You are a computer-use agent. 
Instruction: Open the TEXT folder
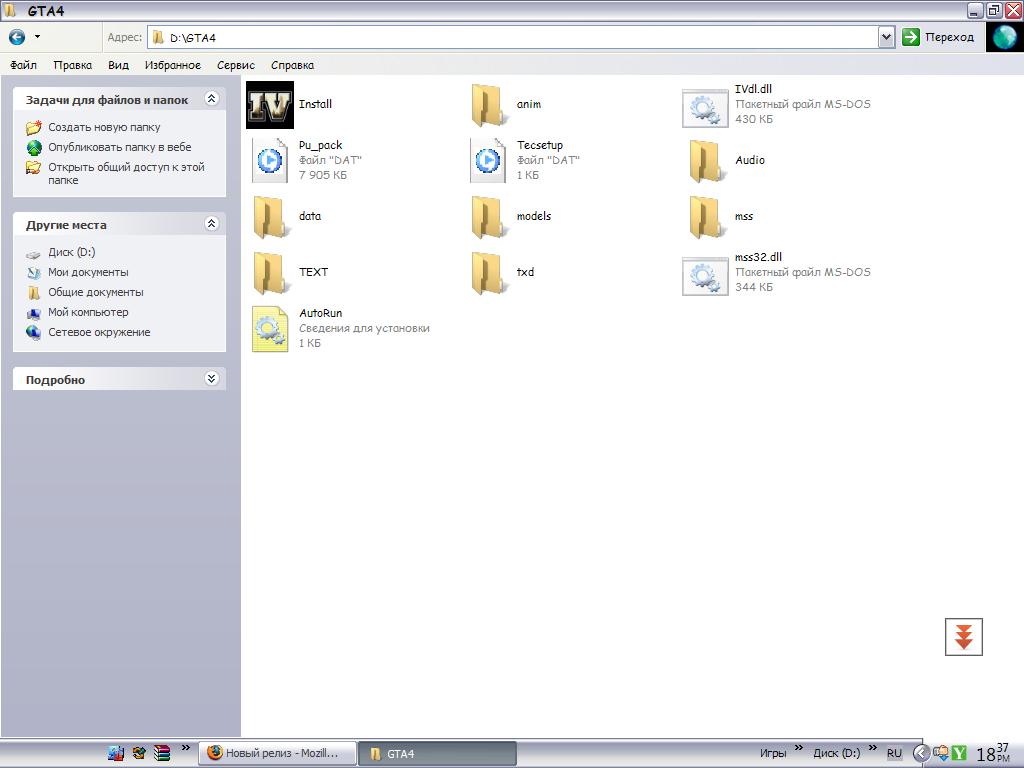point(270,273)
